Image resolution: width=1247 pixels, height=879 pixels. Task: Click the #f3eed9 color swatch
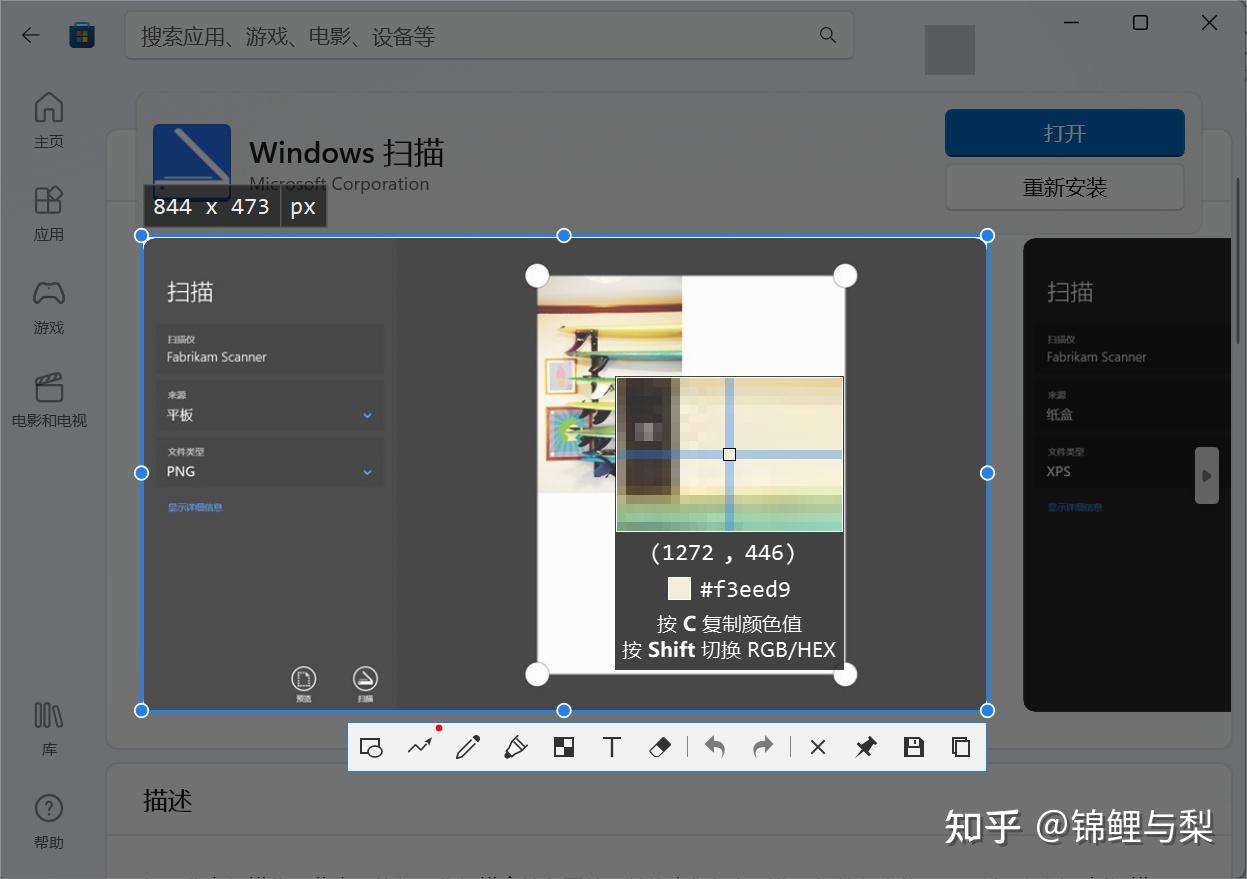click(680, 588)
